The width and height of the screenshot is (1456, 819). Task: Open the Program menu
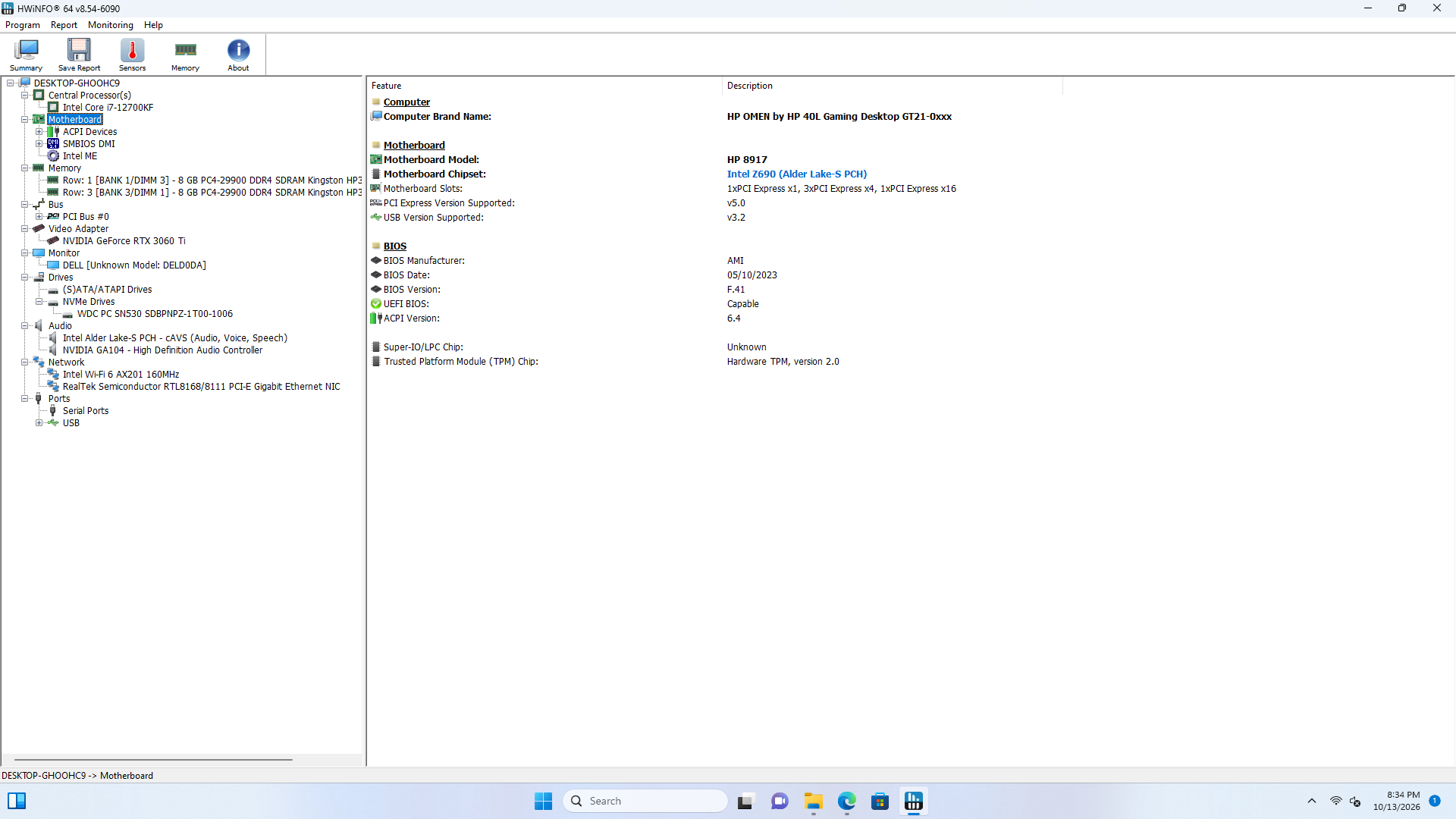23,25
